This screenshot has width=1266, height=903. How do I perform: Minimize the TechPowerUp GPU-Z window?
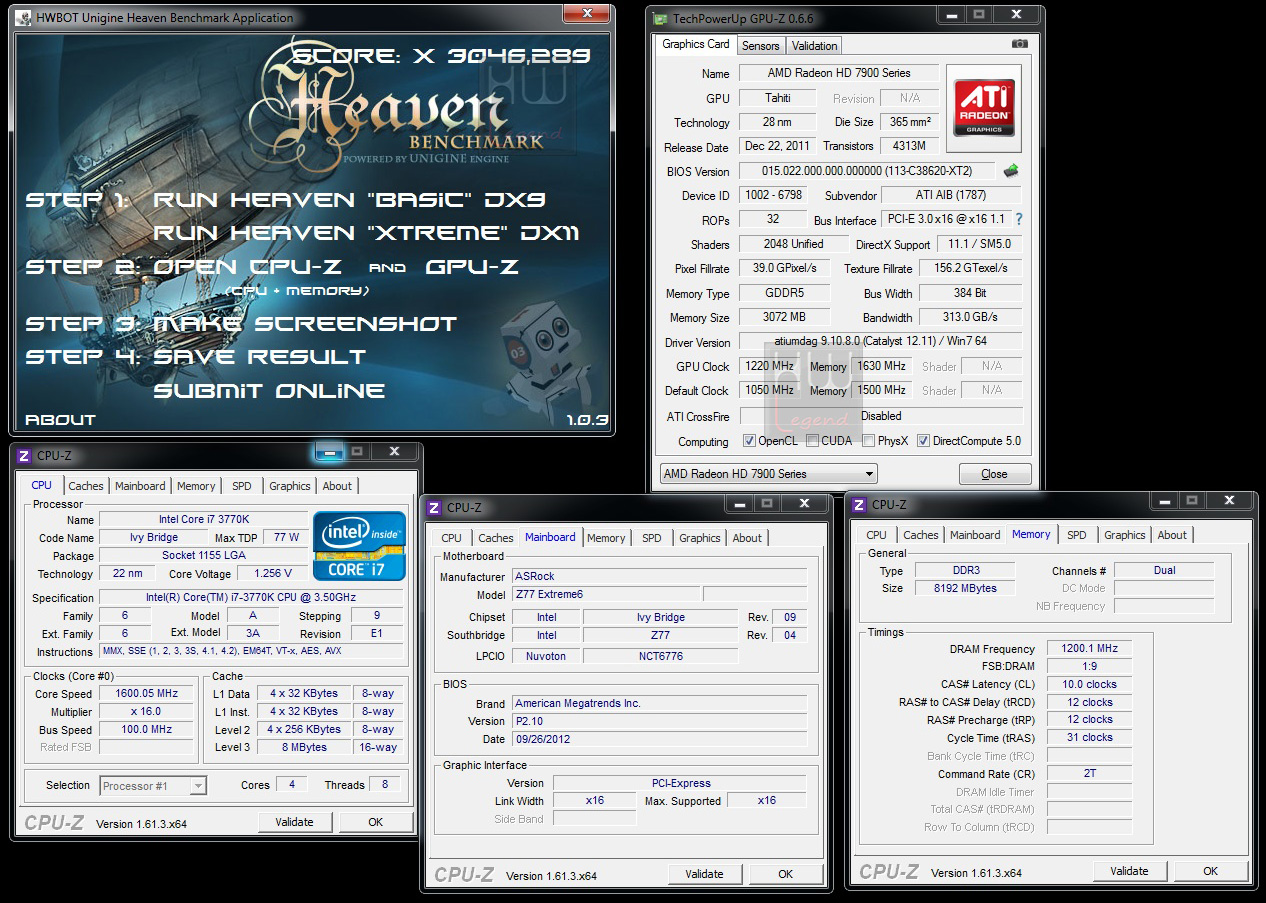pyautogui.click(x=951, y=14)
